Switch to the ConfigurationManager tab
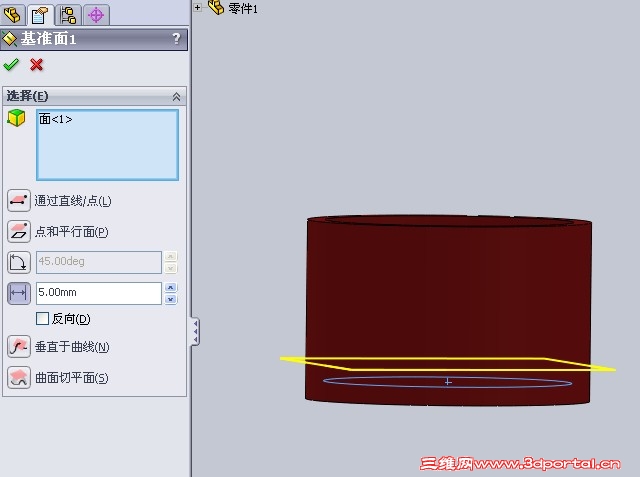This screenshot has width=640, height=477. point(68,15)
